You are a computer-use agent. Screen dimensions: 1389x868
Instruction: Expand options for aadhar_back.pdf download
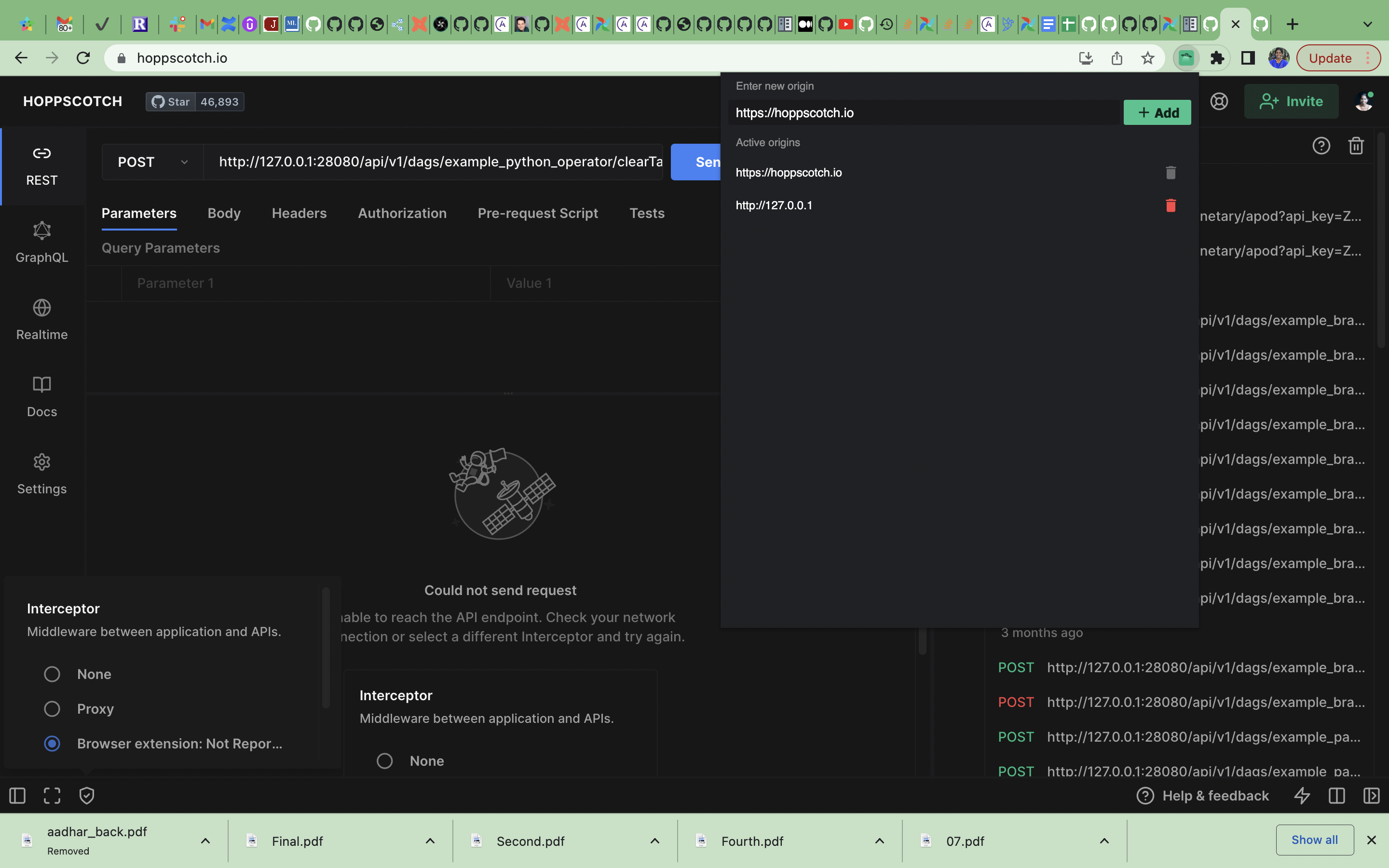[x=205, y=841]
